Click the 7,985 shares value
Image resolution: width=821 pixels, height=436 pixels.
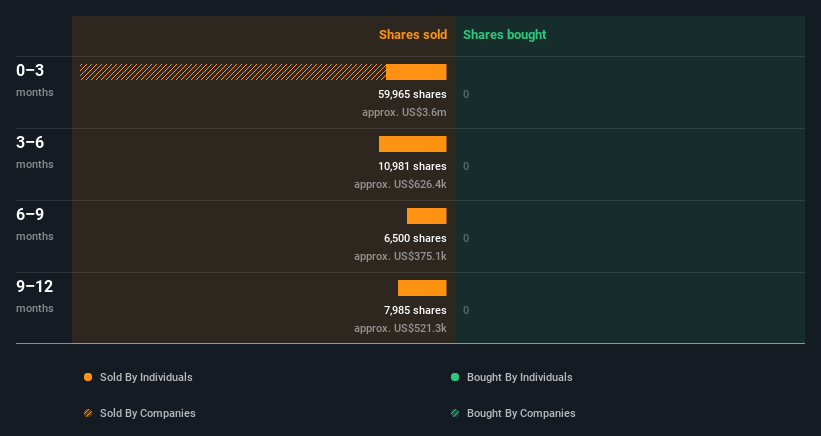(415, 310)
